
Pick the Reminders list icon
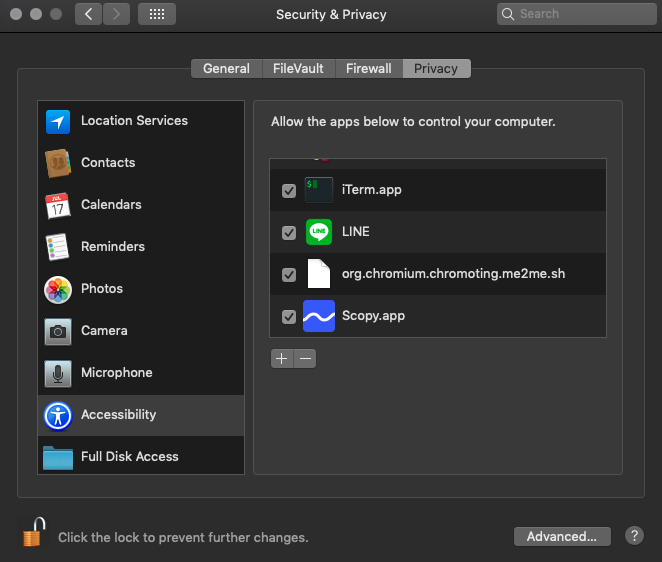[x=57, y=247]
